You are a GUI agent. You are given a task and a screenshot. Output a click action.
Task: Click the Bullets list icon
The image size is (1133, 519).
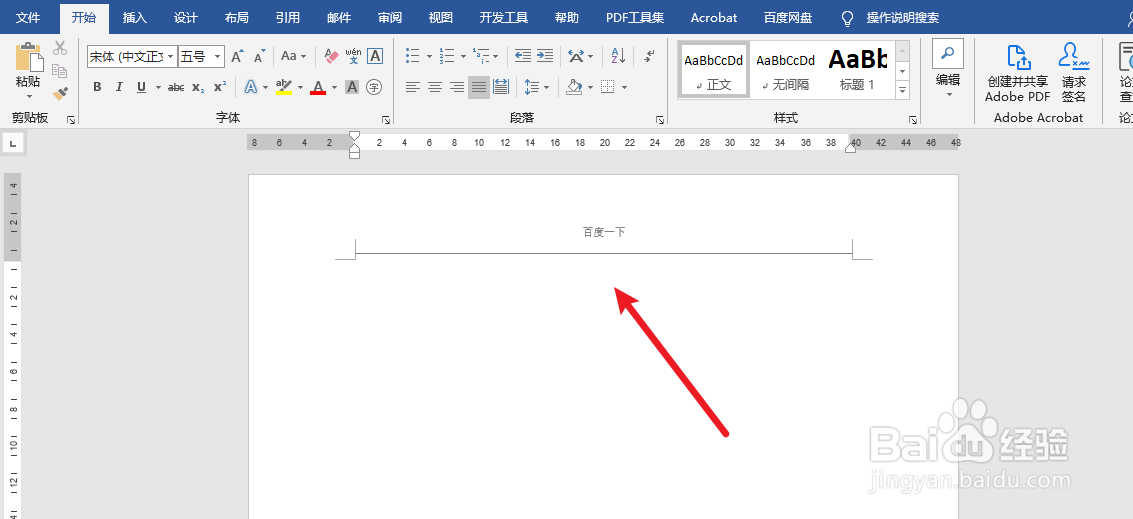pyautogui.click(x=413, y=56)
